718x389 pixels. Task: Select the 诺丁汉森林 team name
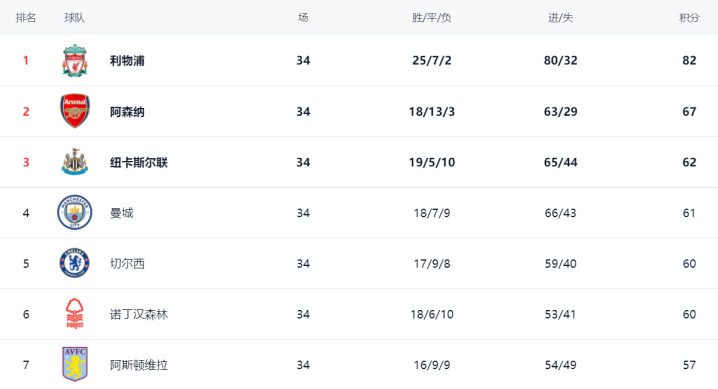[139, 314]
